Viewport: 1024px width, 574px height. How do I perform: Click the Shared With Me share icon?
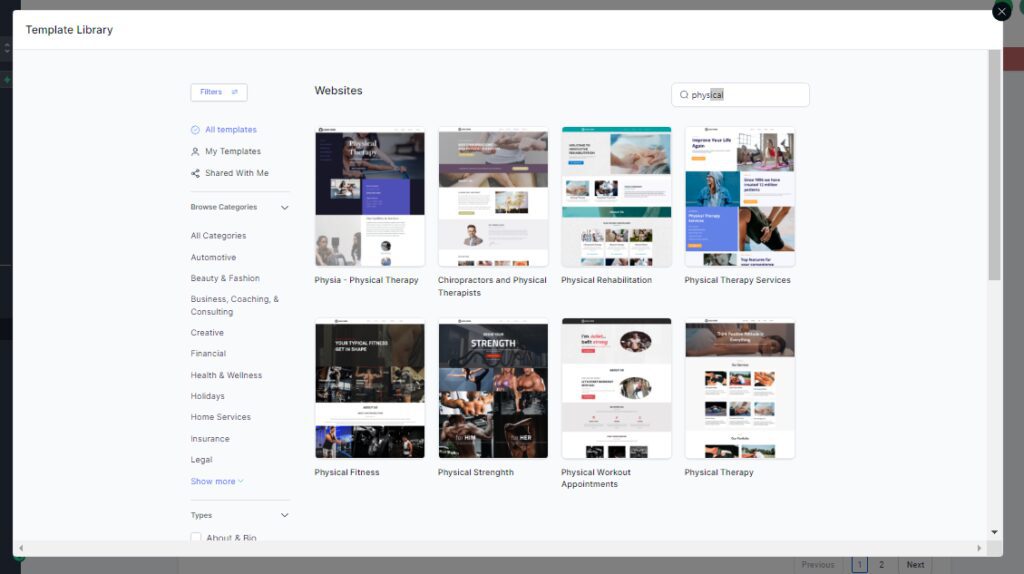pos(195,173)
